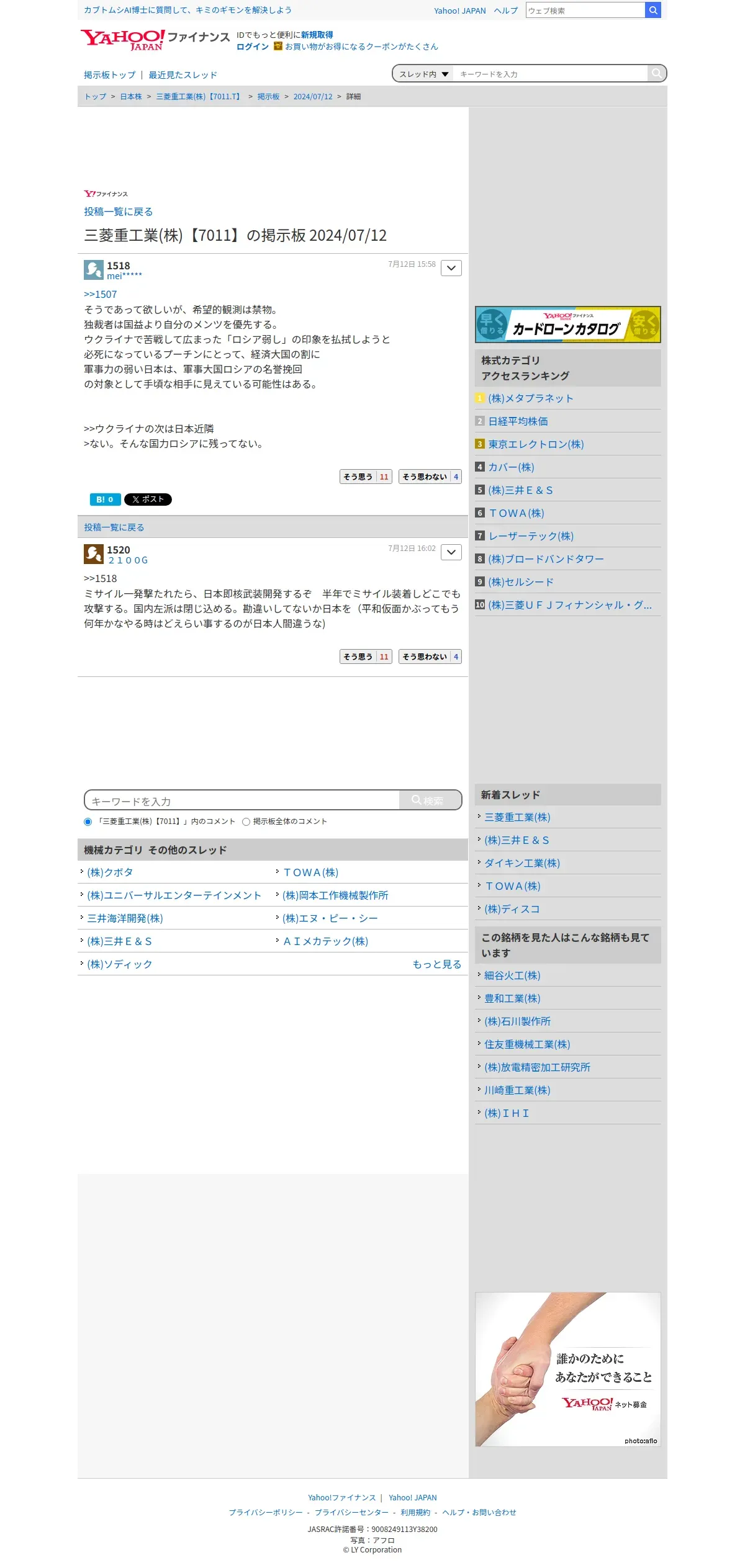Open (株)ユニバーサルエンターテインメント thread
The height and width of the screenshot is (1568, 745).
pos(174,895)
